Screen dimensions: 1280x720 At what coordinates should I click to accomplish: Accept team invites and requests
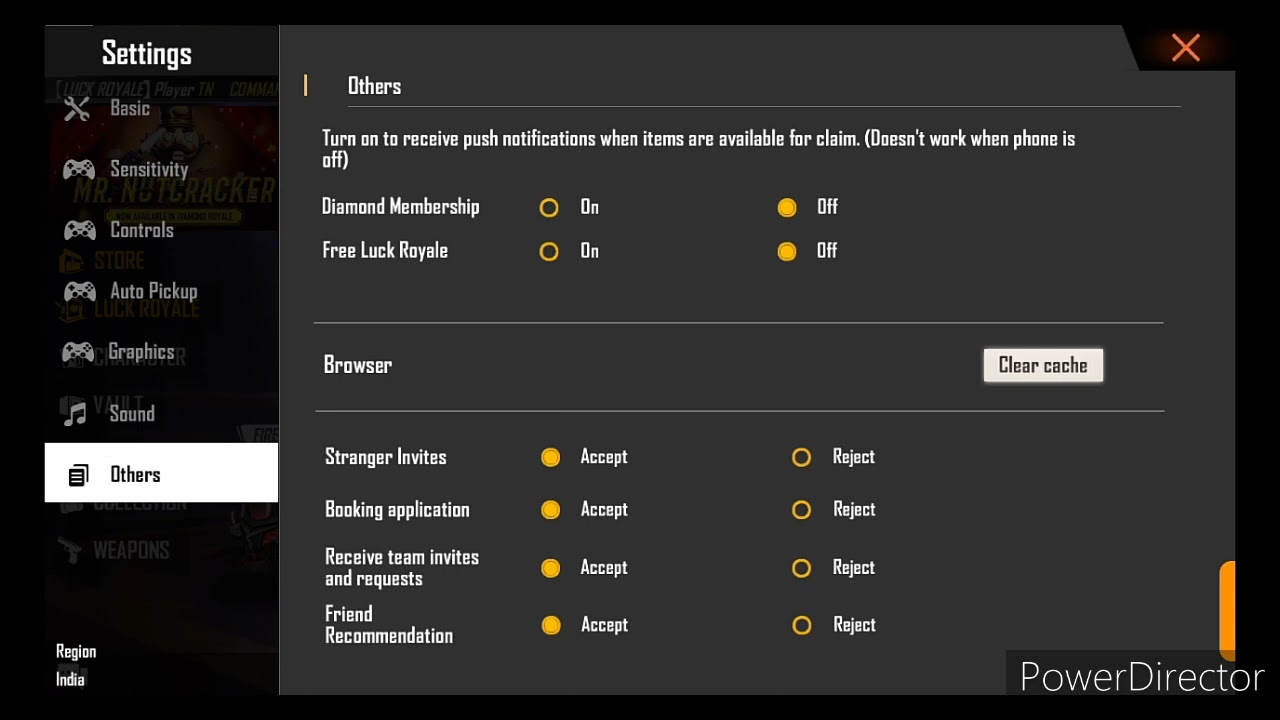click(550, 568)
